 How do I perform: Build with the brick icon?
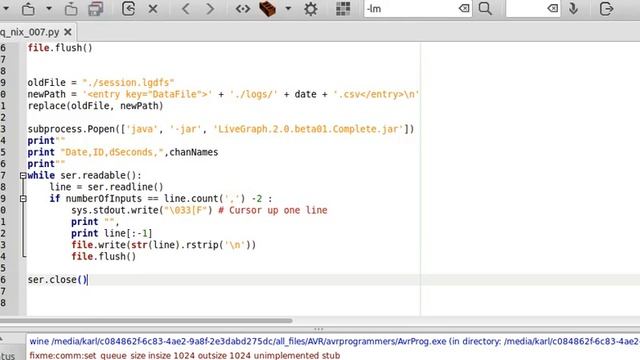coord(267,9)
